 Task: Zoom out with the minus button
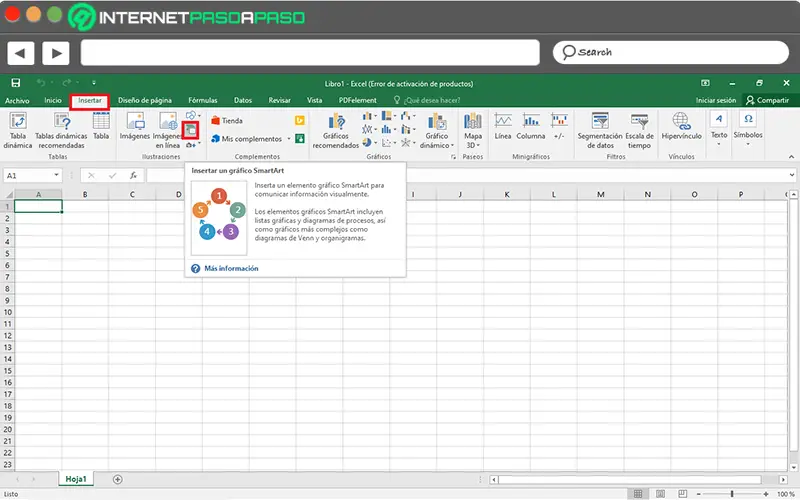[x=698, y=494]
